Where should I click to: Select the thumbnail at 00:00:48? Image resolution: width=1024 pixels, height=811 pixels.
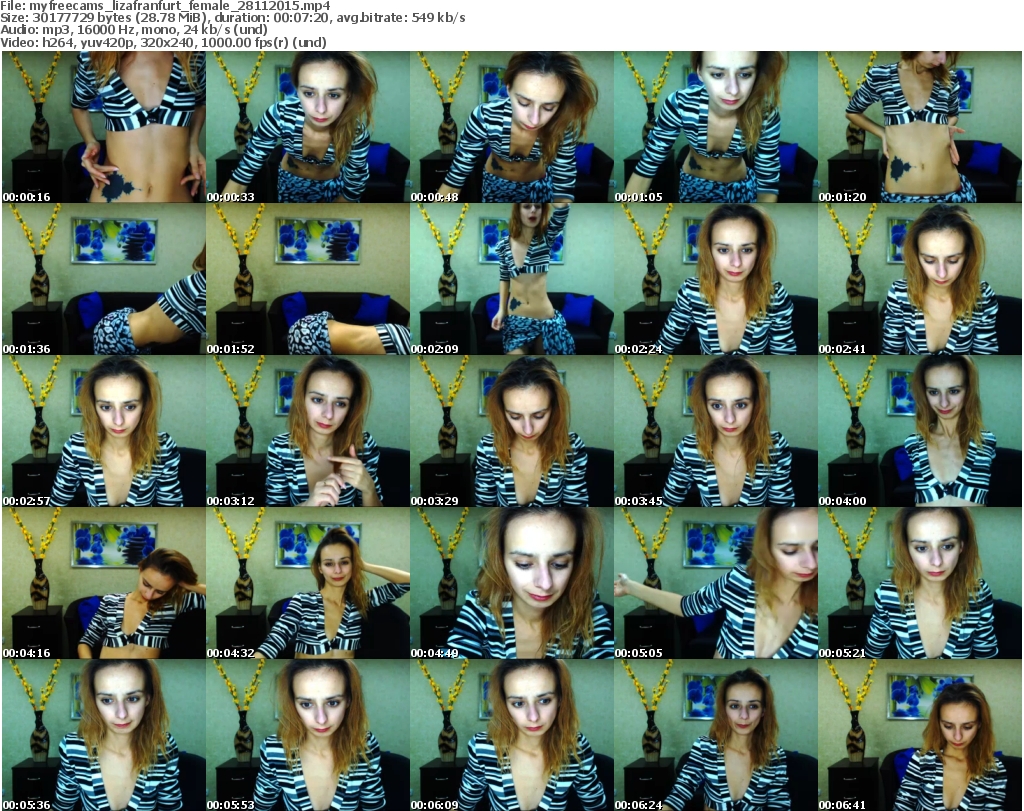pyautogui.click(x=511, y=127)
